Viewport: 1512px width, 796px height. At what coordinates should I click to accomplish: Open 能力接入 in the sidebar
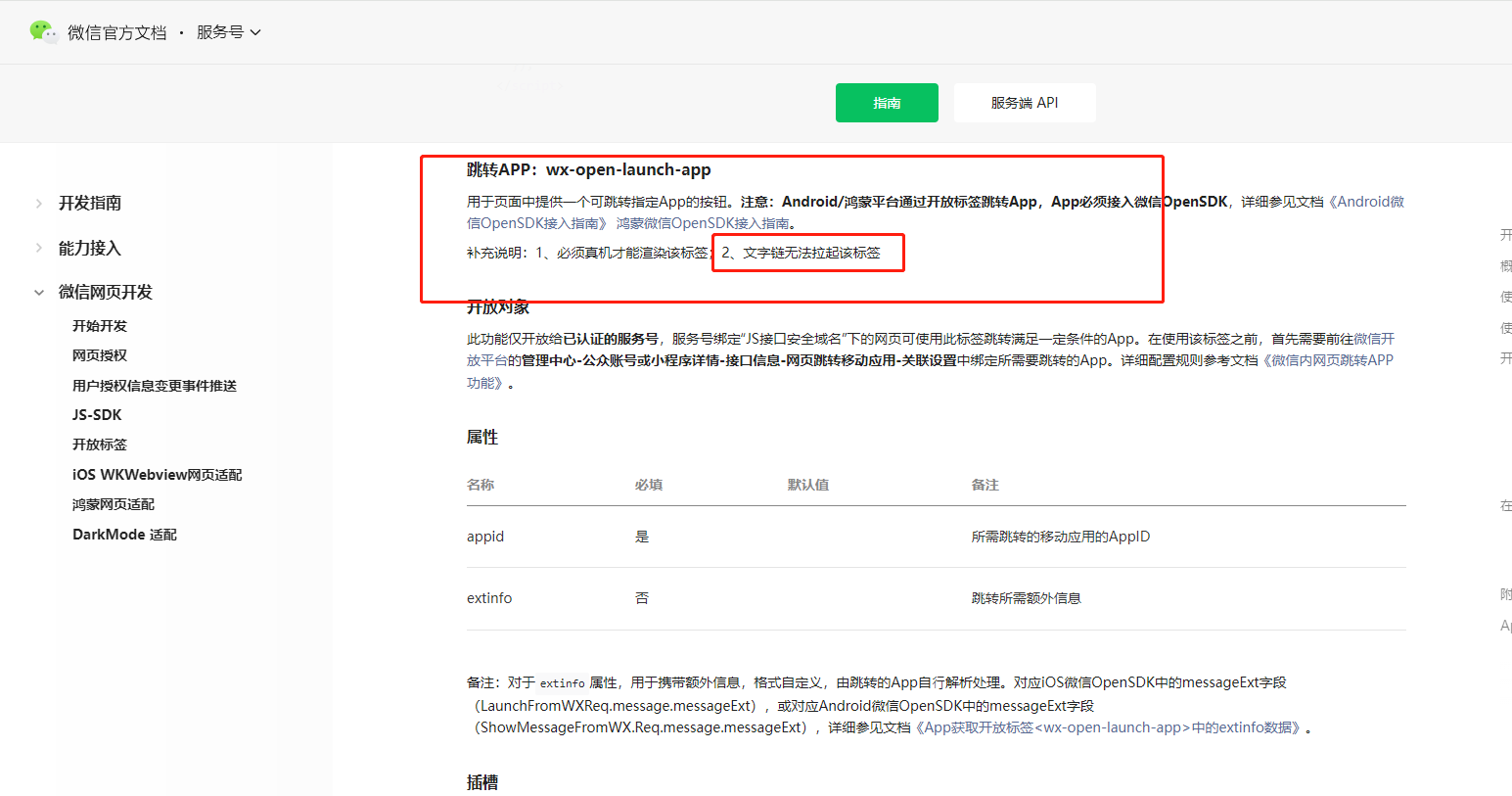pyautogui.click(x=90, y=248)
